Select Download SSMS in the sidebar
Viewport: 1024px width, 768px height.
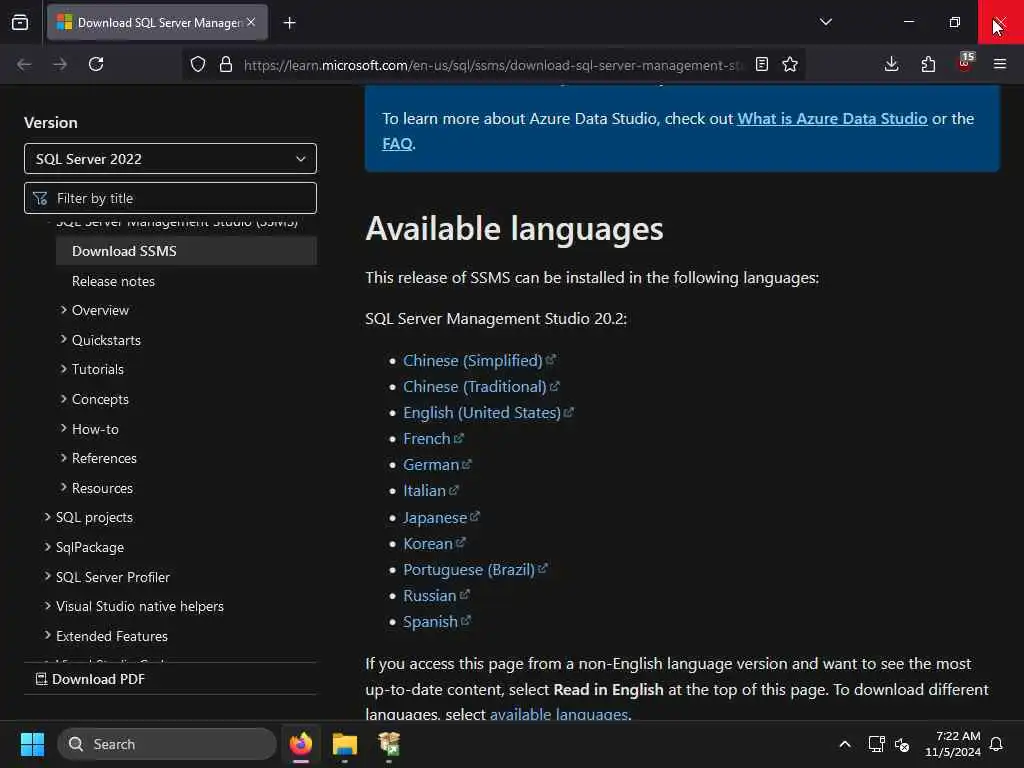click(x=186, y=251)
